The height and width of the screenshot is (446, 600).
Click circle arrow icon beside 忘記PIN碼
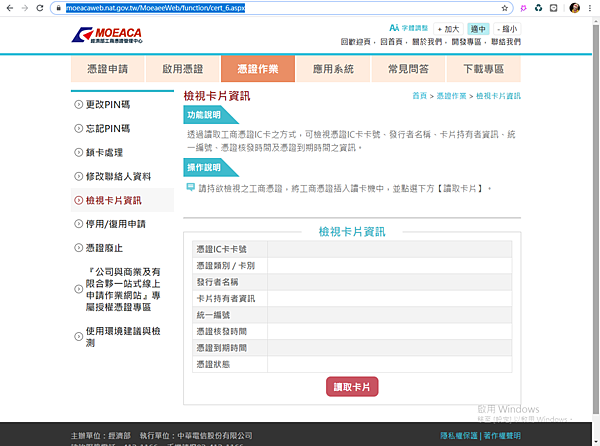(x=78, y=129)
